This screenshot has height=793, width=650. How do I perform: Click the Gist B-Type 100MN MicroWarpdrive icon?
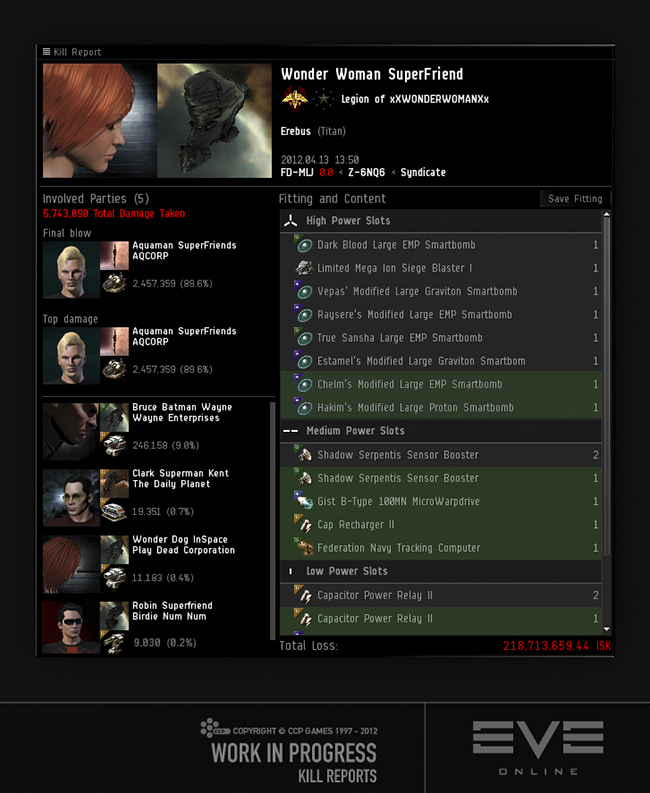304,501
